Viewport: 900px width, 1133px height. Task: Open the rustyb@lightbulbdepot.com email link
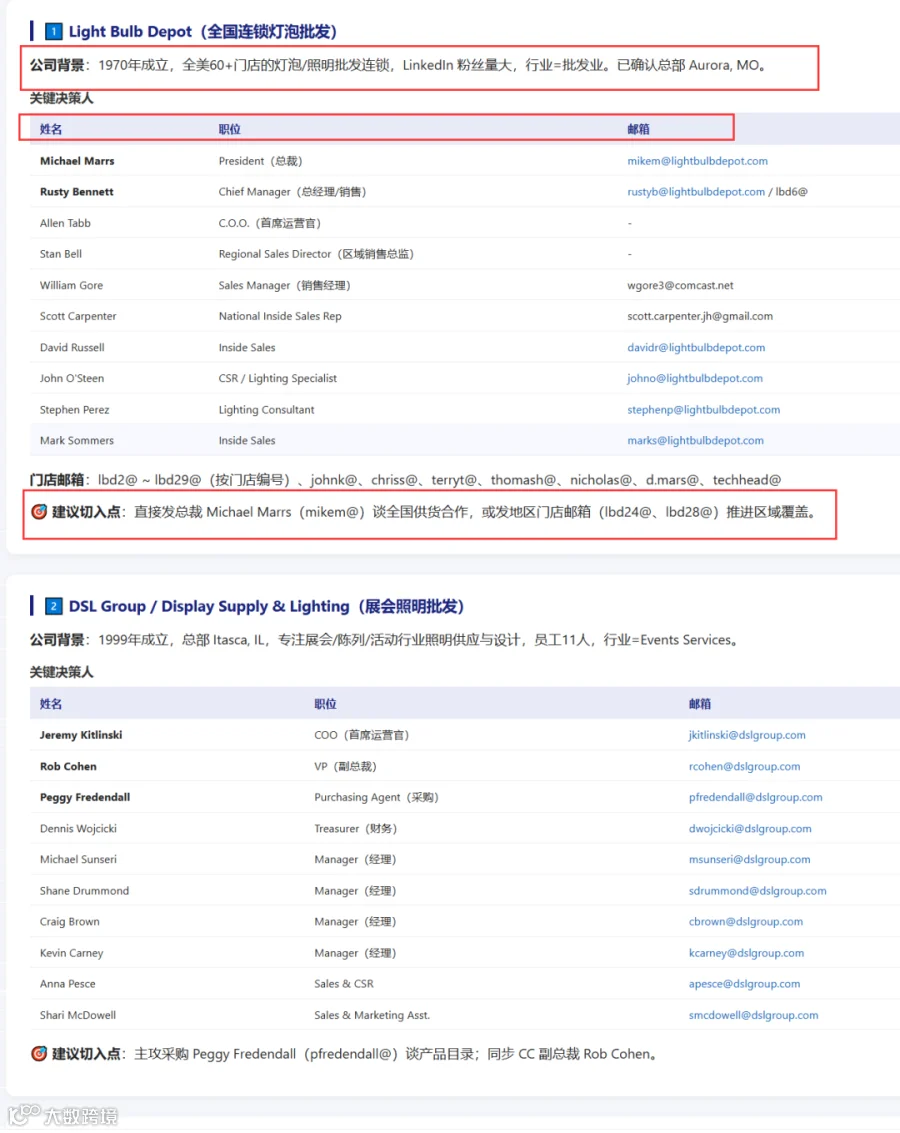click(696, 192)
